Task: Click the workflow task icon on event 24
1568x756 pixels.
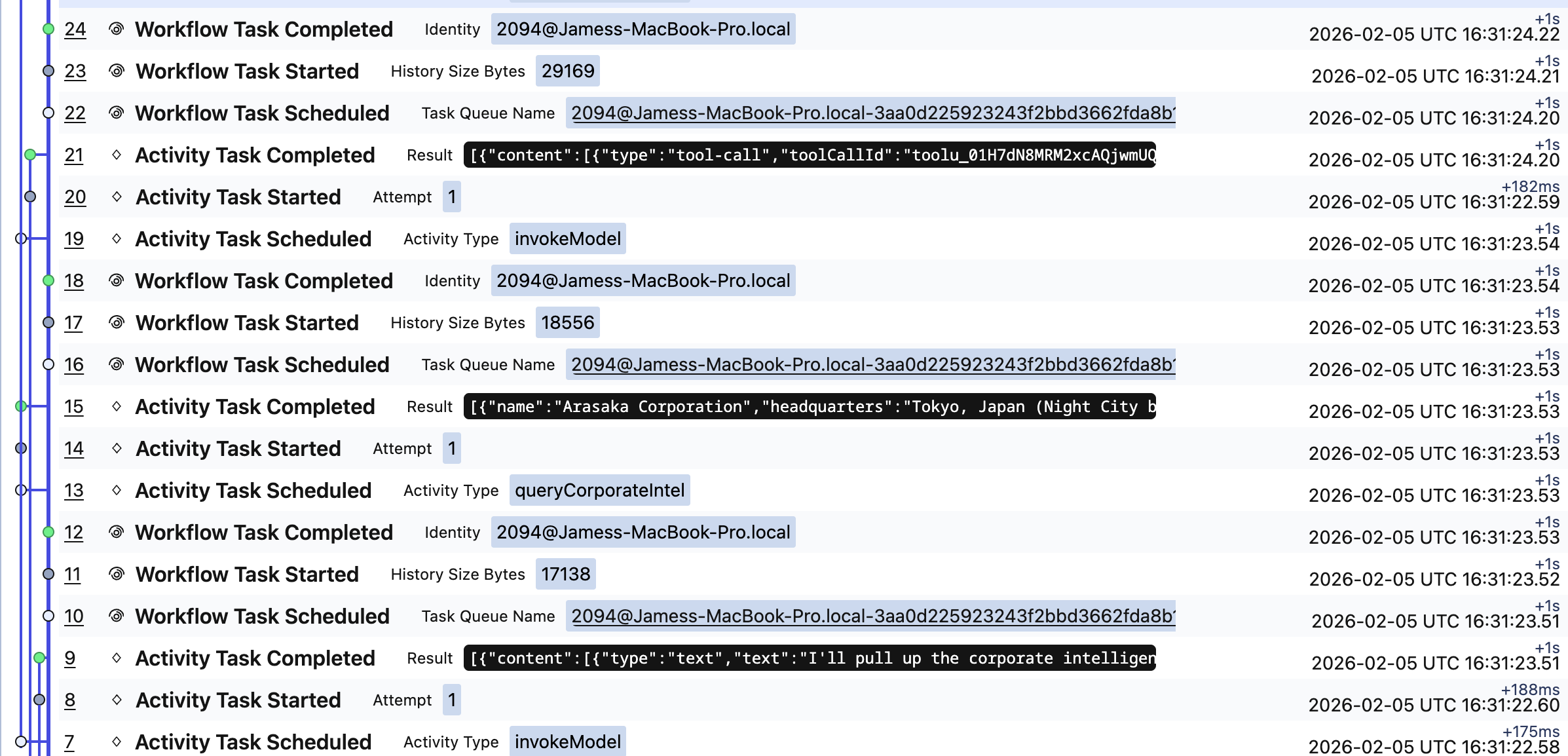Action: (x=116, y=29)
